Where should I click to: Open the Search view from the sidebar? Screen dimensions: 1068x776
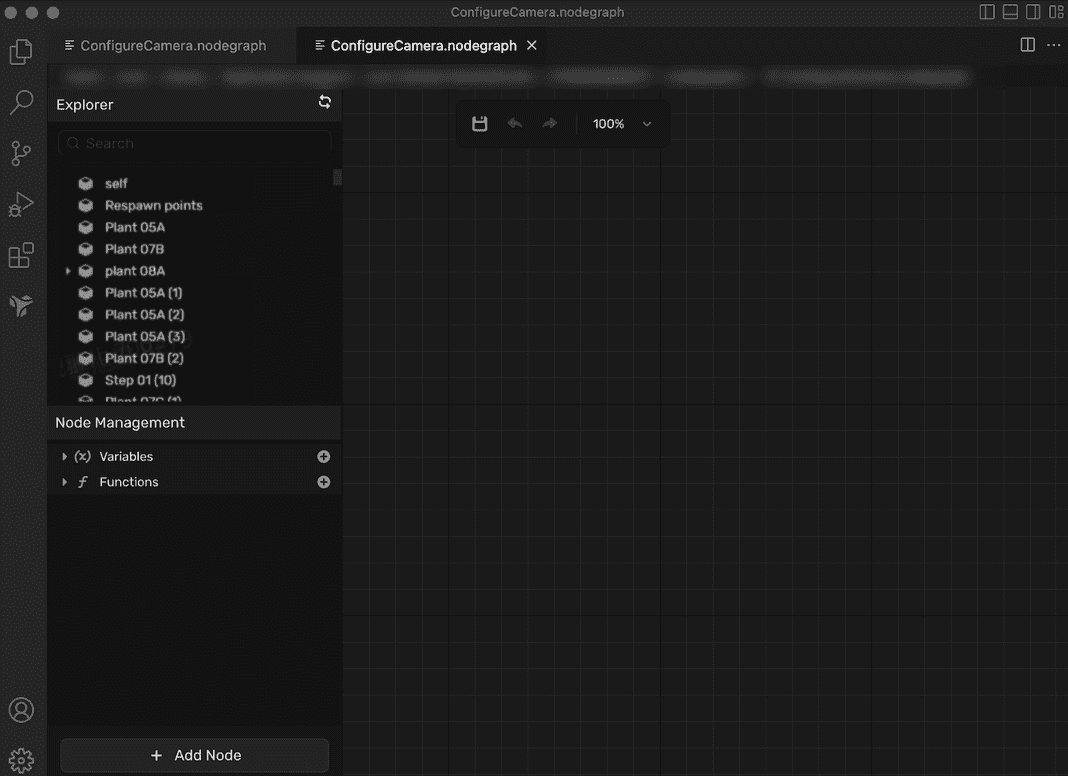pyautogui.click(x=22, y=102)
